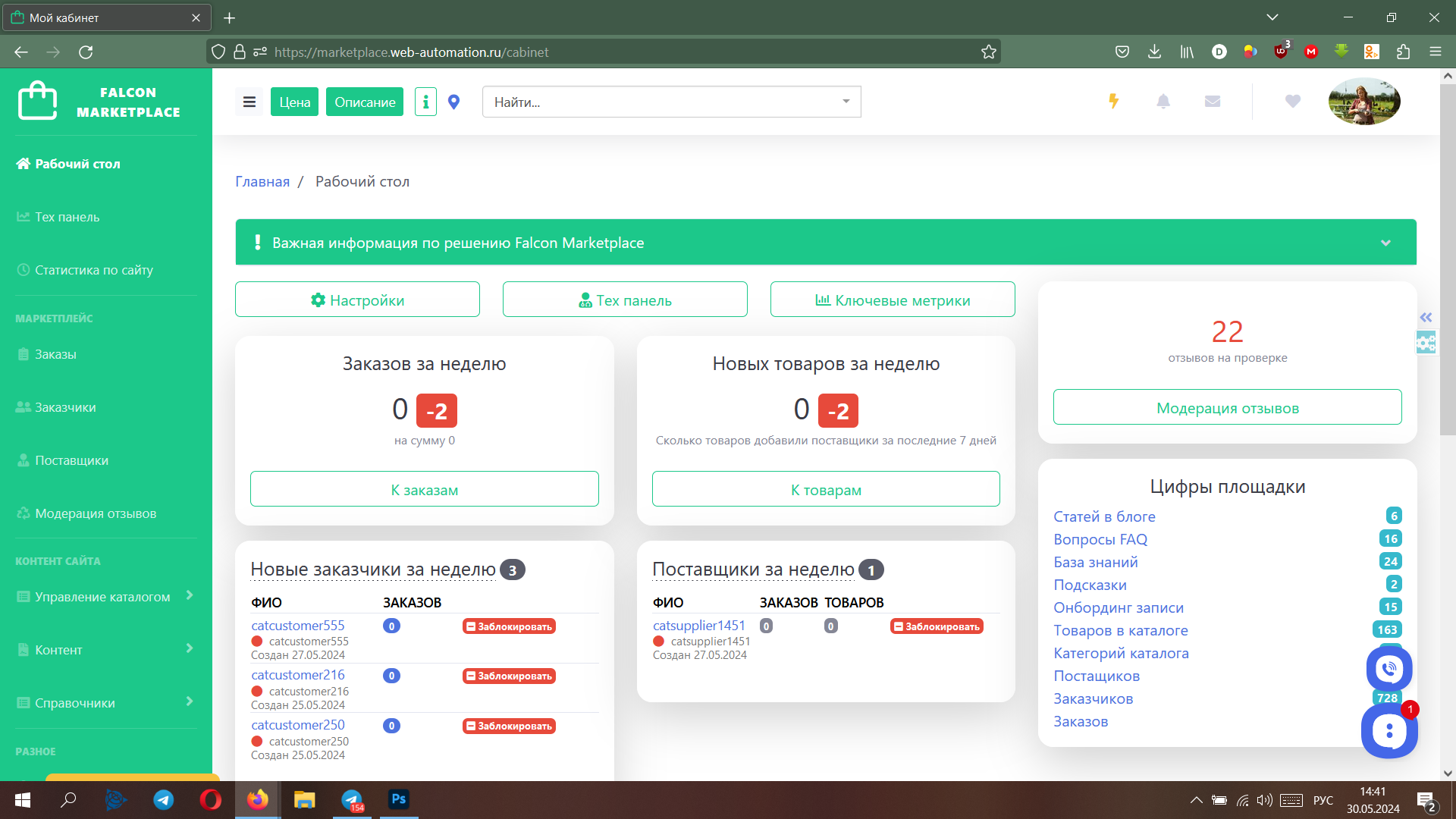Open Модерация отзывов button

point(1227,407)
